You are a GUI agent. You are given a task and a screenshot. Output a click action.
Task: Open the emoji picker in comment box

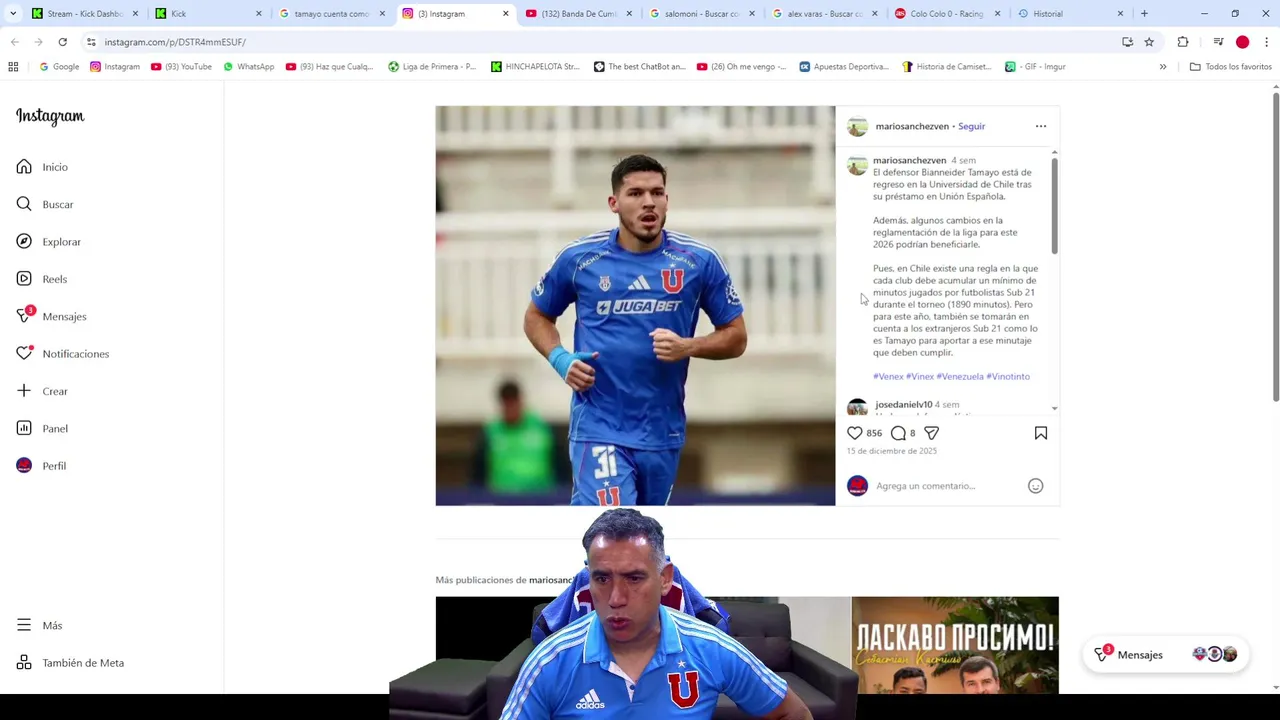click(x=1036, y=486)
